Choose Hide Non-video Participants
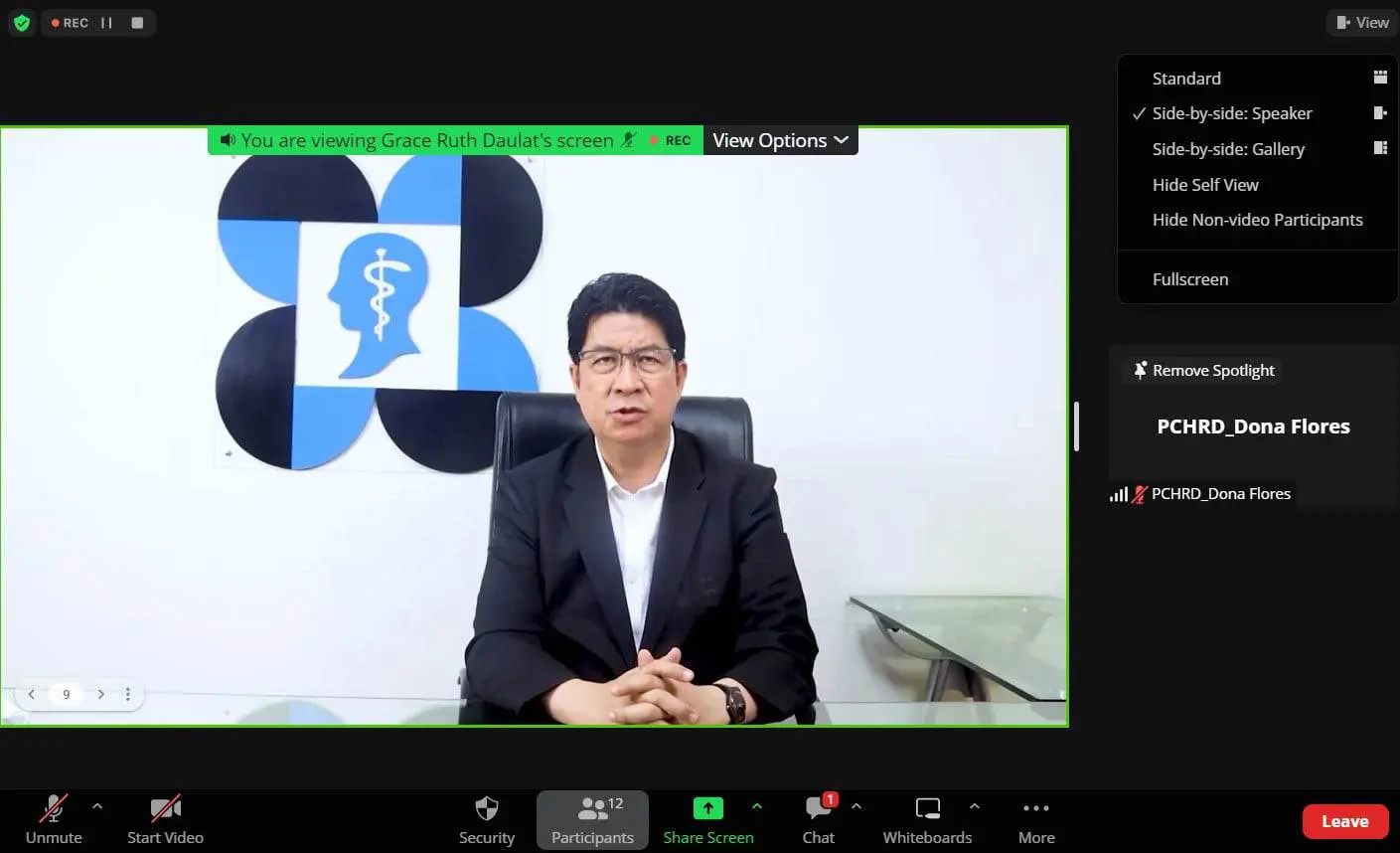The image size is (1400, 853). click(1258, 220)
